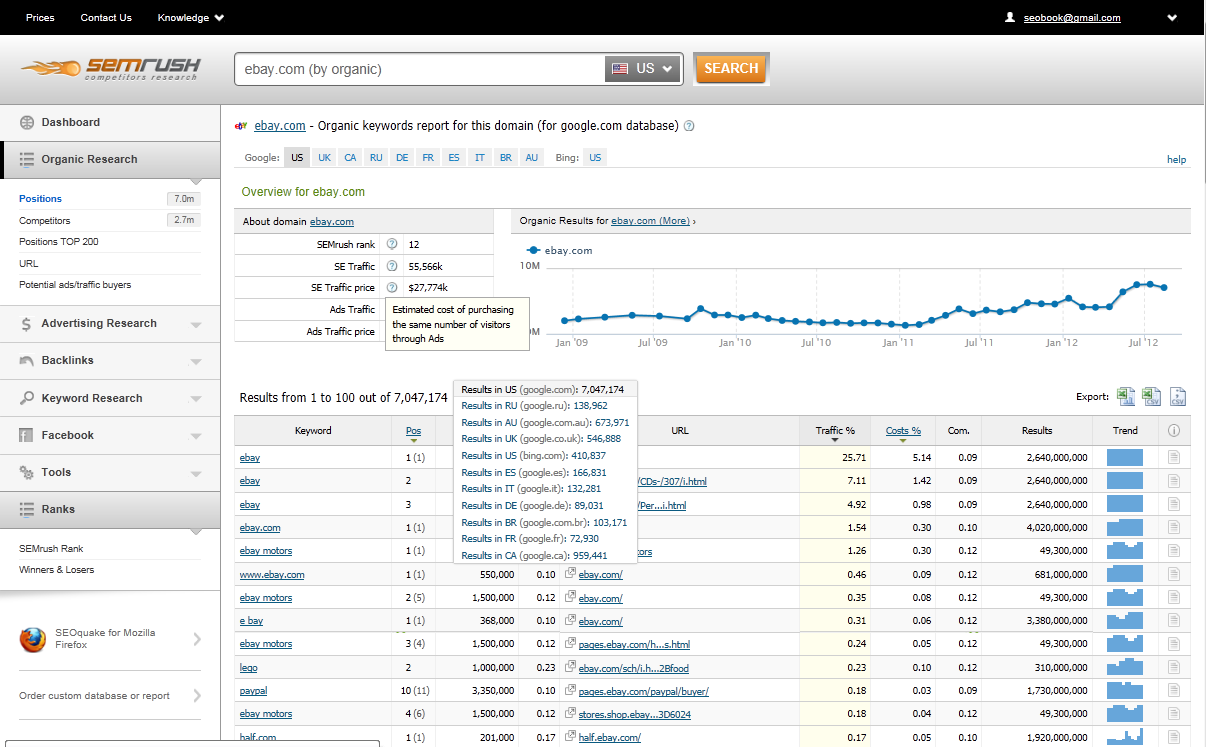Screen dimensions: 1206x747
Task: Click the SEMrush logo
Action: (111, 69)
